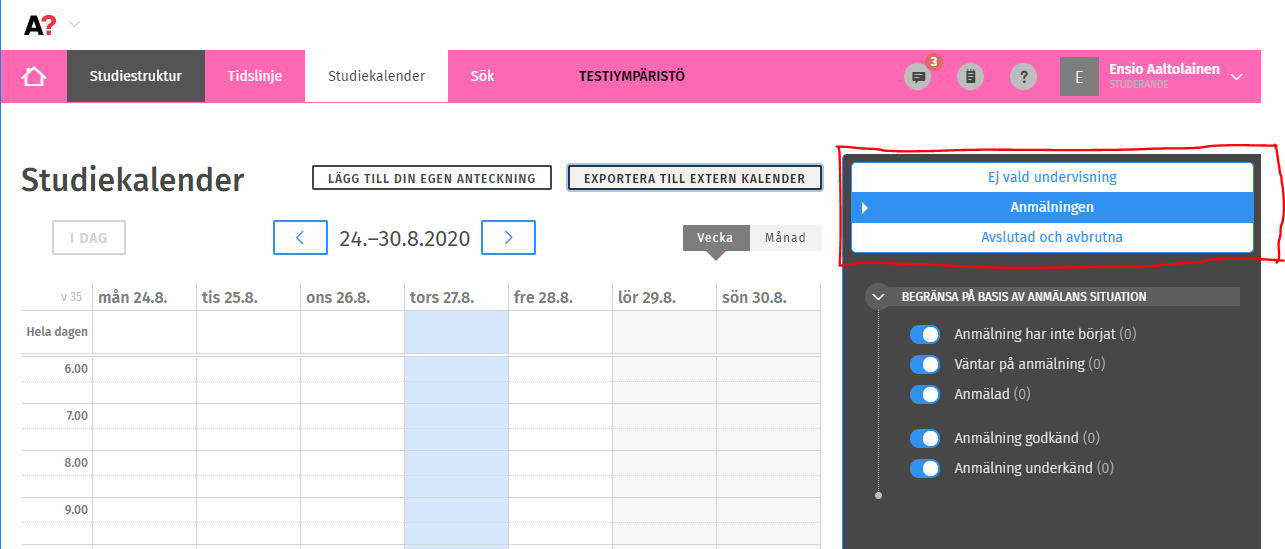Switch calendar to Månad view
This screenshot has width=1285, height=549.
[x=785, y=238]
